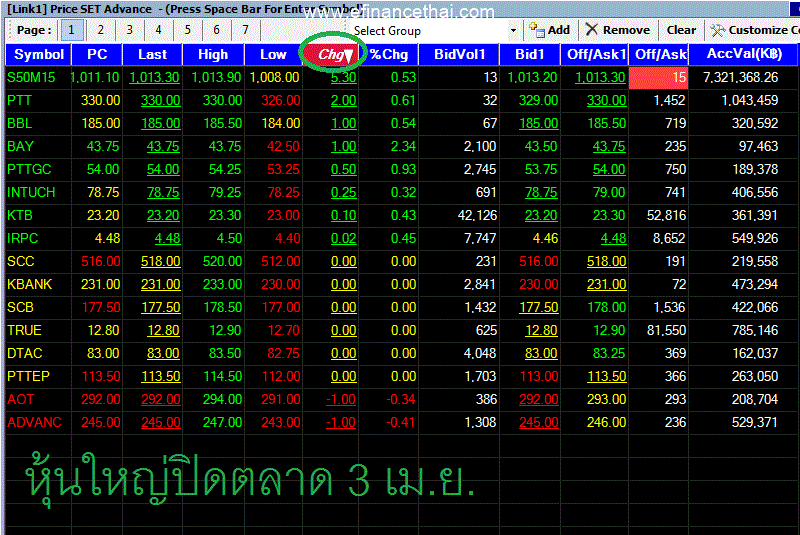
Task: Select the SCB symbol
Action: coord(20,307)
